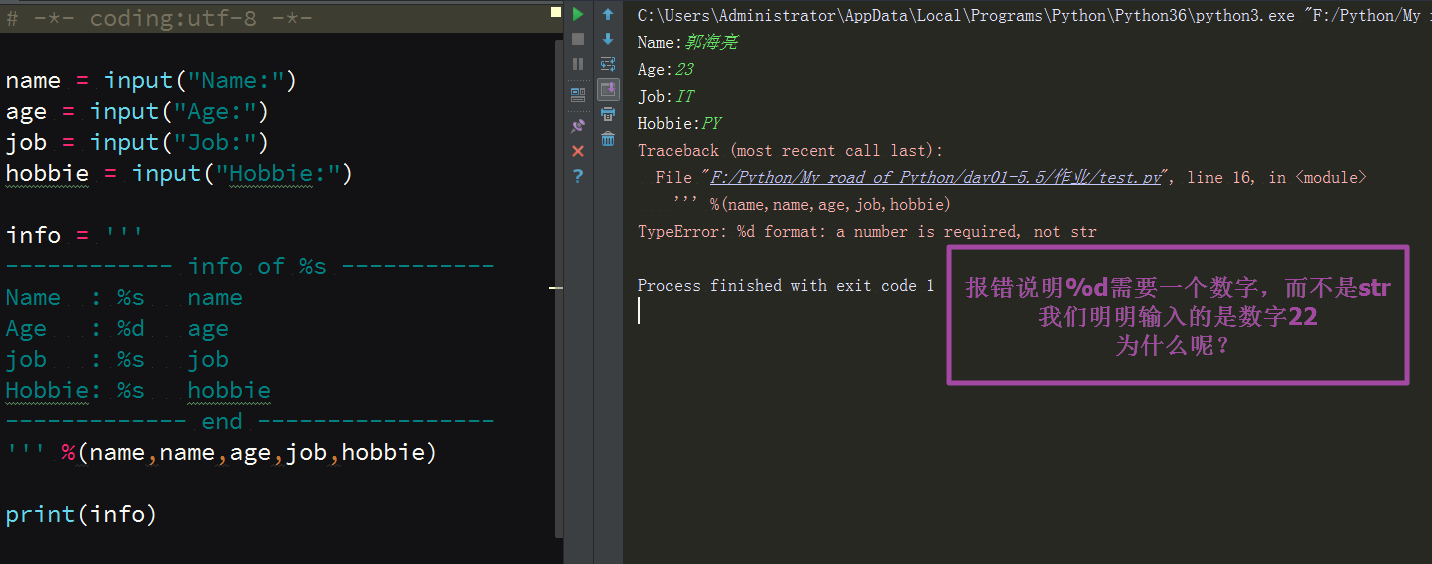Click the purple annotation text box

click(1177, 316)
